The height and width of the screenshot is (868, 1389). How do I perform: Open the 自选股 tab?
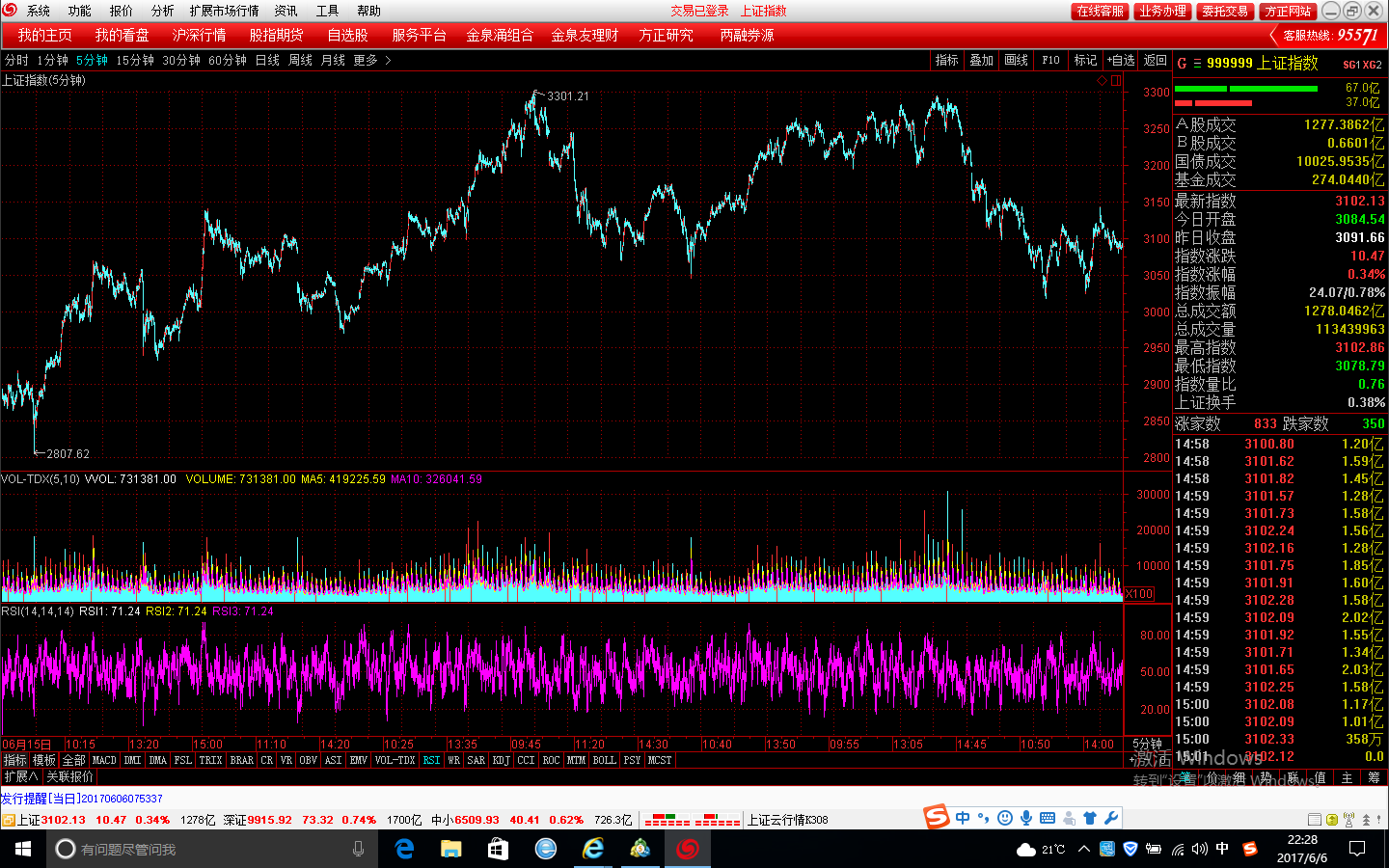(x=348, y=35)
